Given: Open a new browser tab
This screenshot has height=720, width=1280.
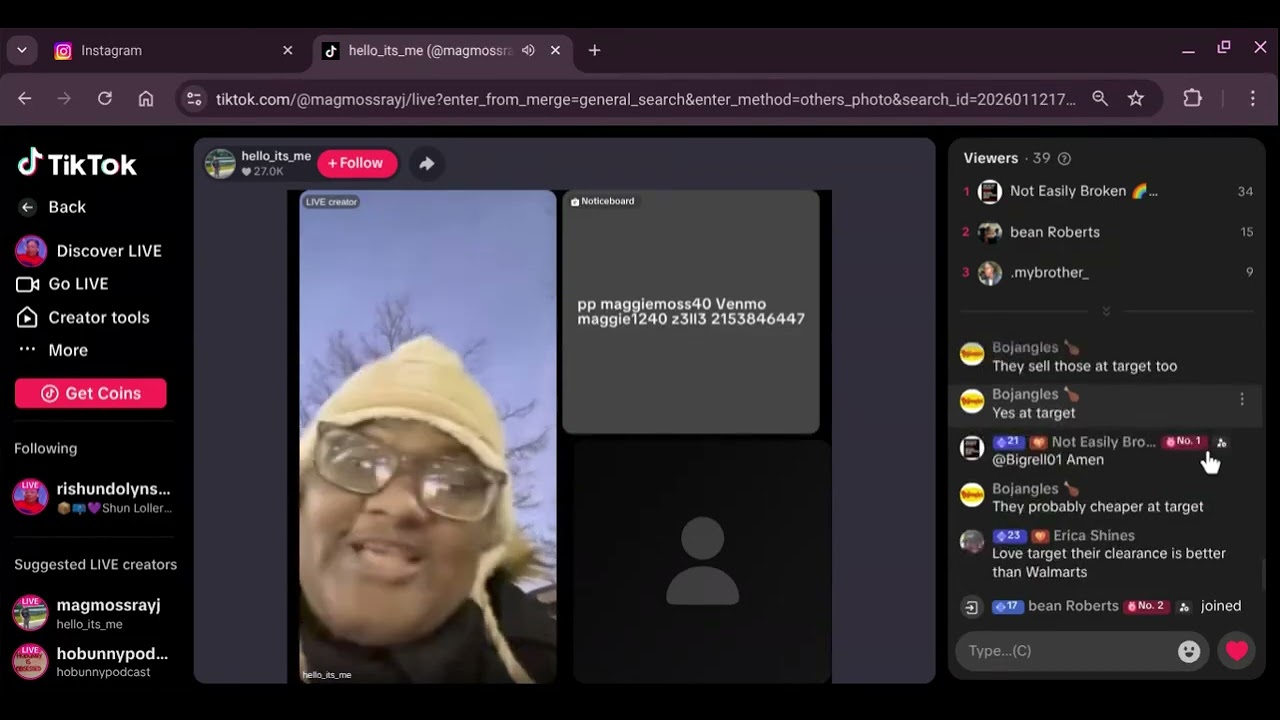Looking at the screenshot, I should pyautogui.click(x=594, y=50).
